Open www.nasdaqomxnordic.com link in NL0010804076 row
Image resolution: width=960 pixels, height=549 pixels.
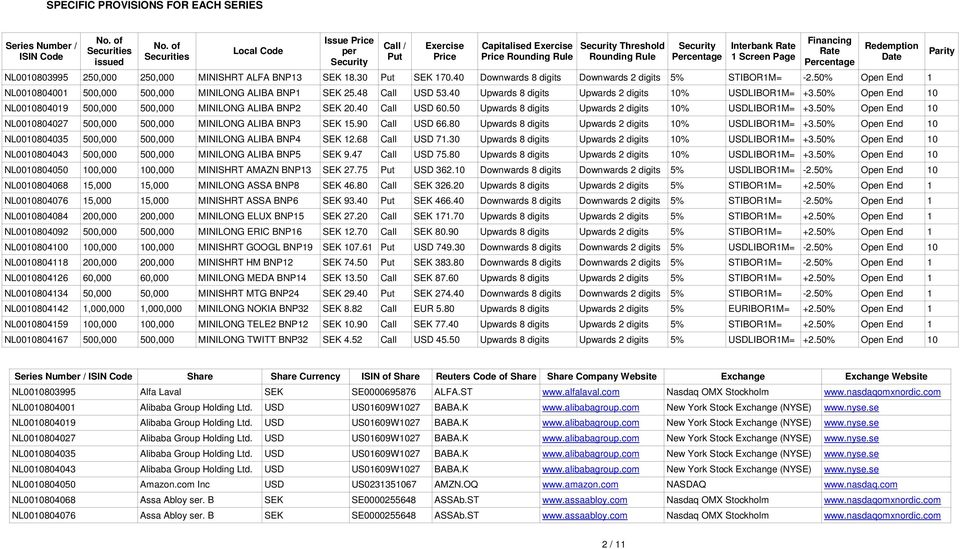tap(882, 515)
